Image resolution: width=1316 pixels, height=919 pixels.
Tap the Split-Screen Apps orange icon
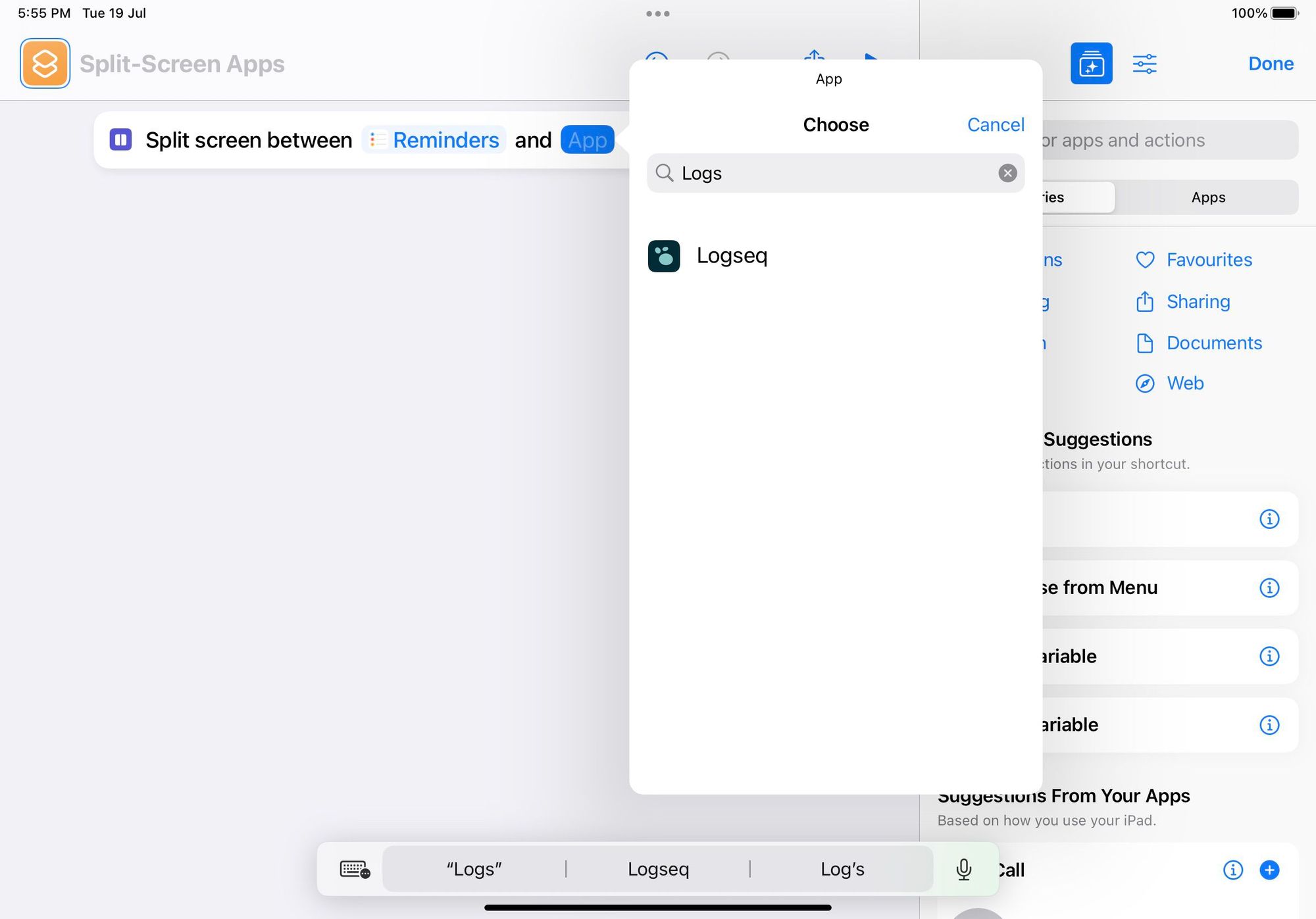pyautogui.click(x=44, y=63)
